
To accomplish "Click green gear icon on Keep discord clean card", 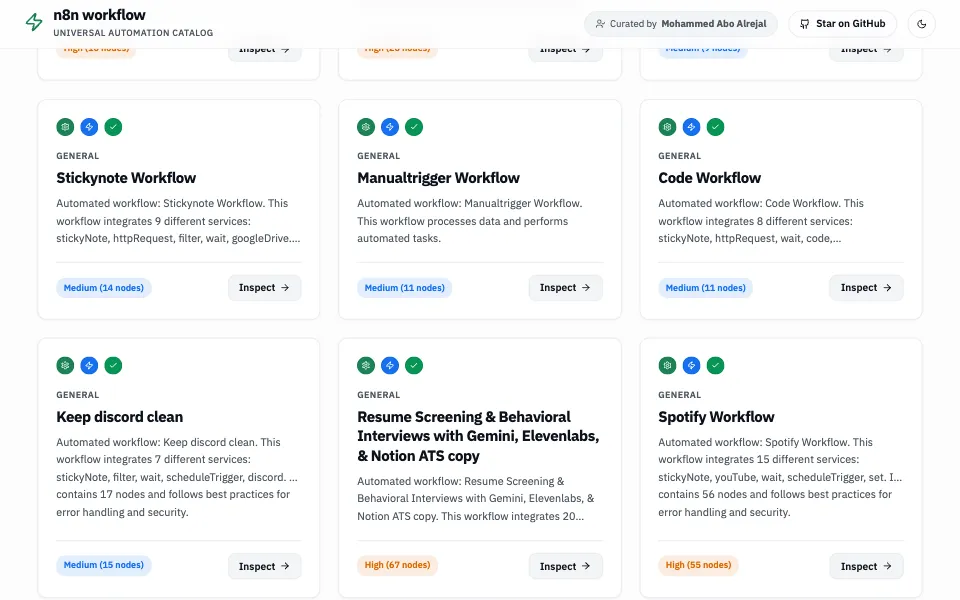I will tap(66, 366).
